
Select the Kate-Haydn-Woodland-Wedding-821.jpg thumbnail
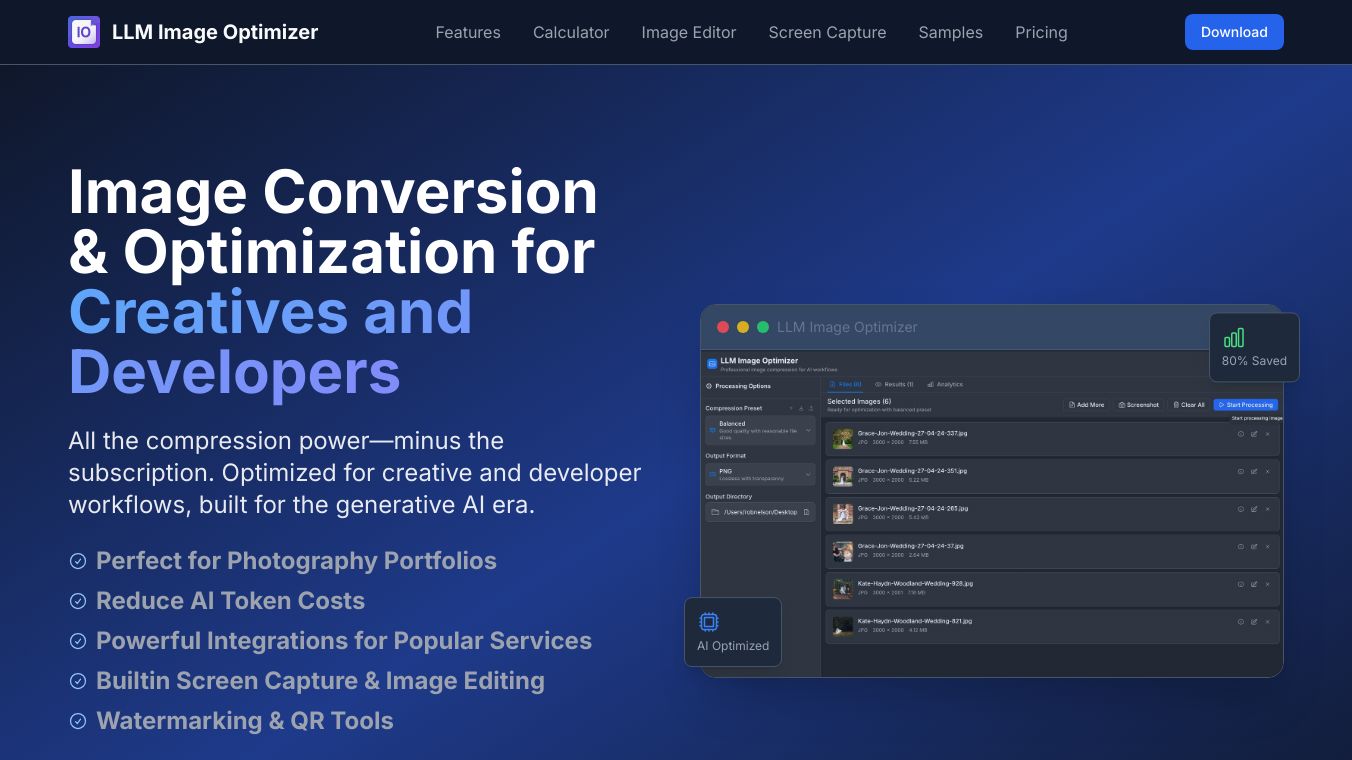coord(843,626)
